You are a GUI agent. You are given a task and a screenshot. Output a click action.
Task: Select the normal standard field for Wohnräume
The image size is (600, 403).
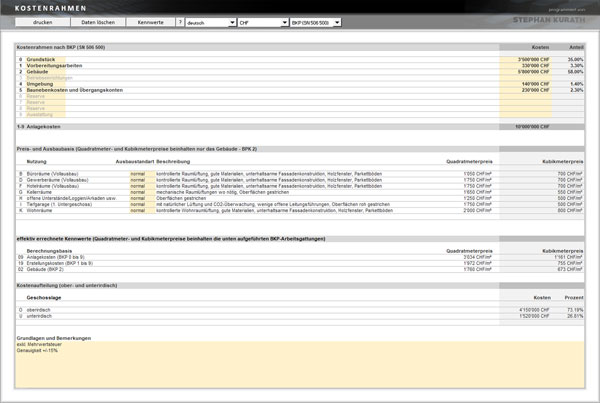click(142, 210)
